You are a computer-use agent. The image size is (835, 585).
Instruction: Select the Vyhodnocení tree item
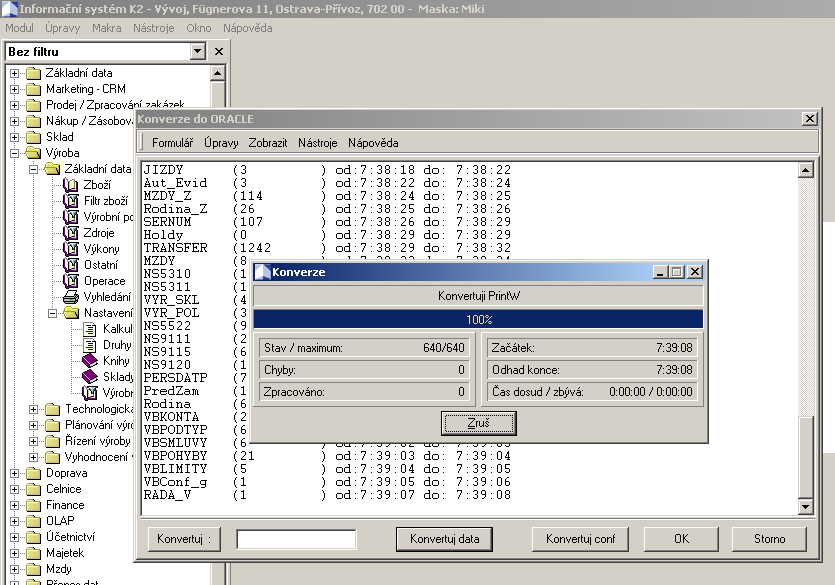pyautogui.click(x=98, y=457)
